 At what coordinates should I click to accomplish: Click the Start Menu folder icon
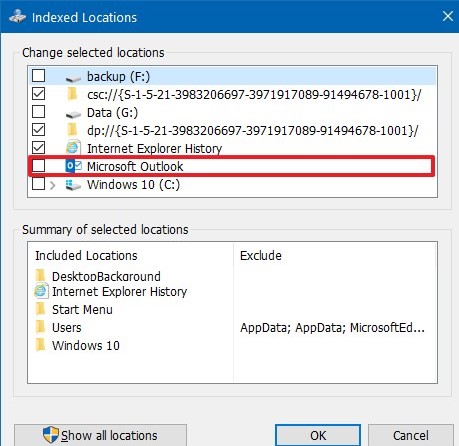[40, 309]
